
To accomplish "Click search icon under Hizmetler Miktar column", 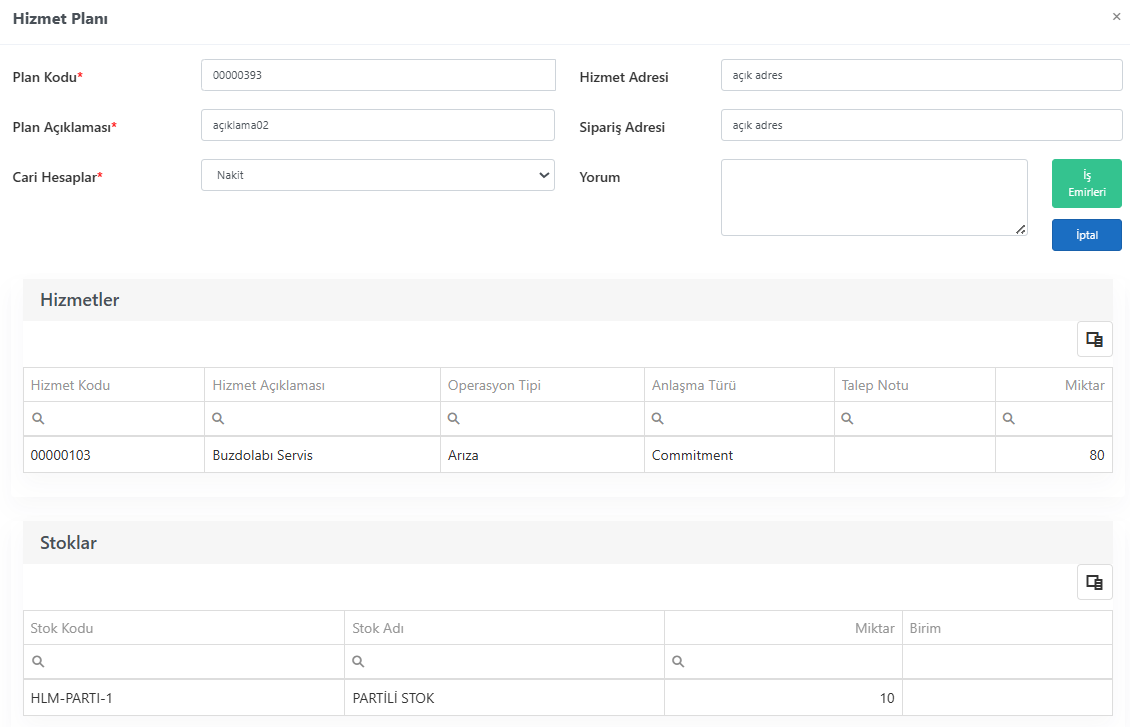I will click(x=1009, y=419).
